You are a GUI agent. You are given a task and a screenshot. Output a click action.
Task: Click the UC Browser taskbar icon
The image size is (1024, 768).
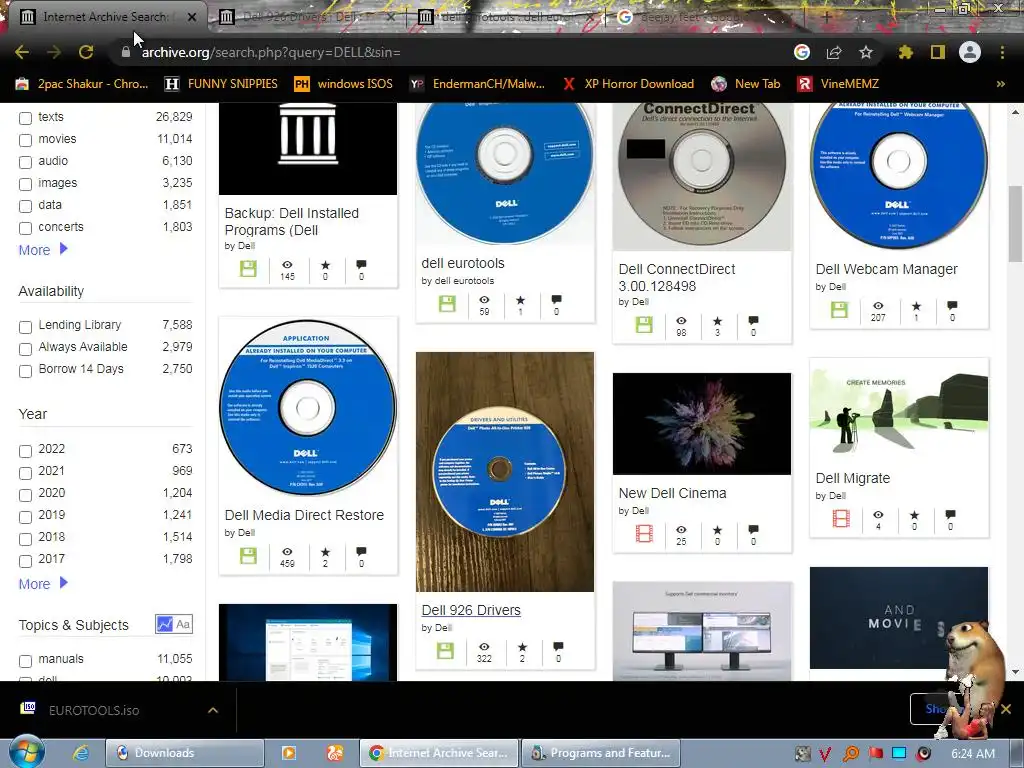tap(335, 753)
